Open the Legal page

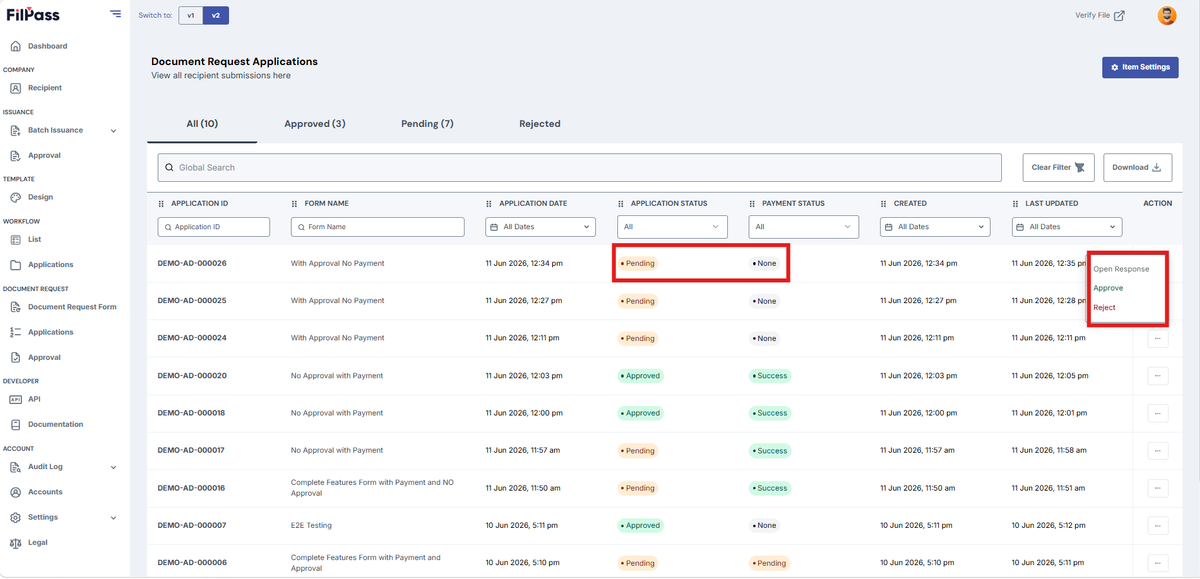point(37,543)
